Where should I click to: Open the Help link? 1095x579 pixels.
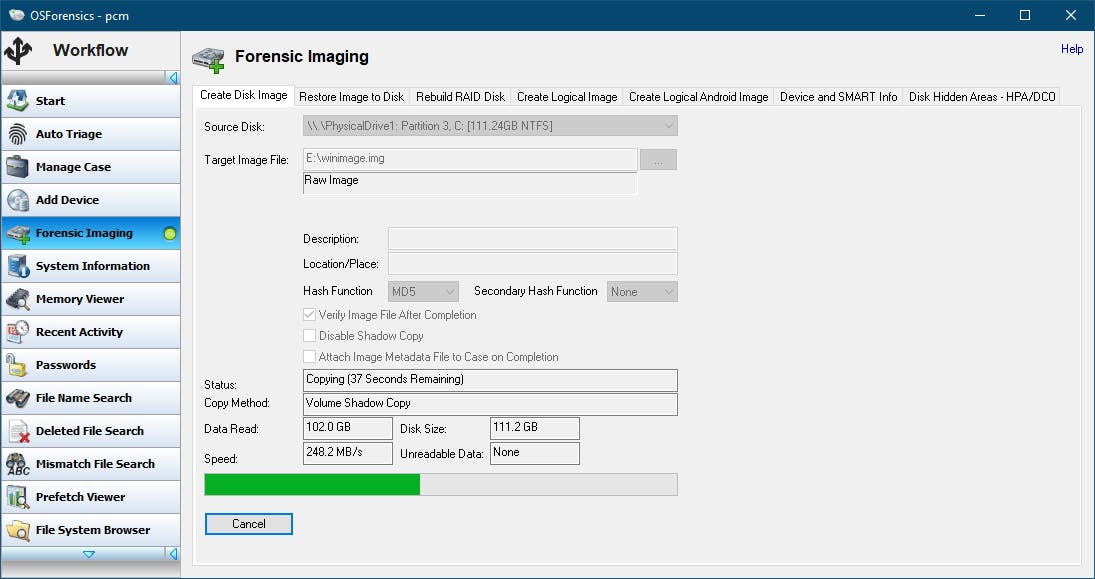(1072, 49)
